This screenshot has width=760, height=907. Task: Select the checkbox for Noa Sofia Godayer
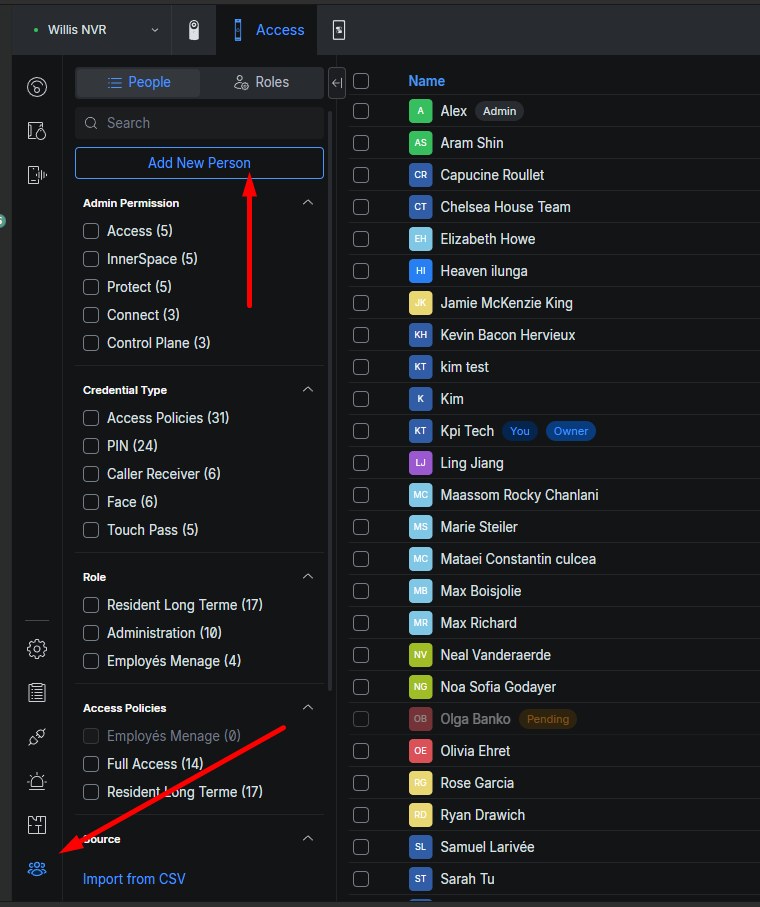[x=361, y=687]
